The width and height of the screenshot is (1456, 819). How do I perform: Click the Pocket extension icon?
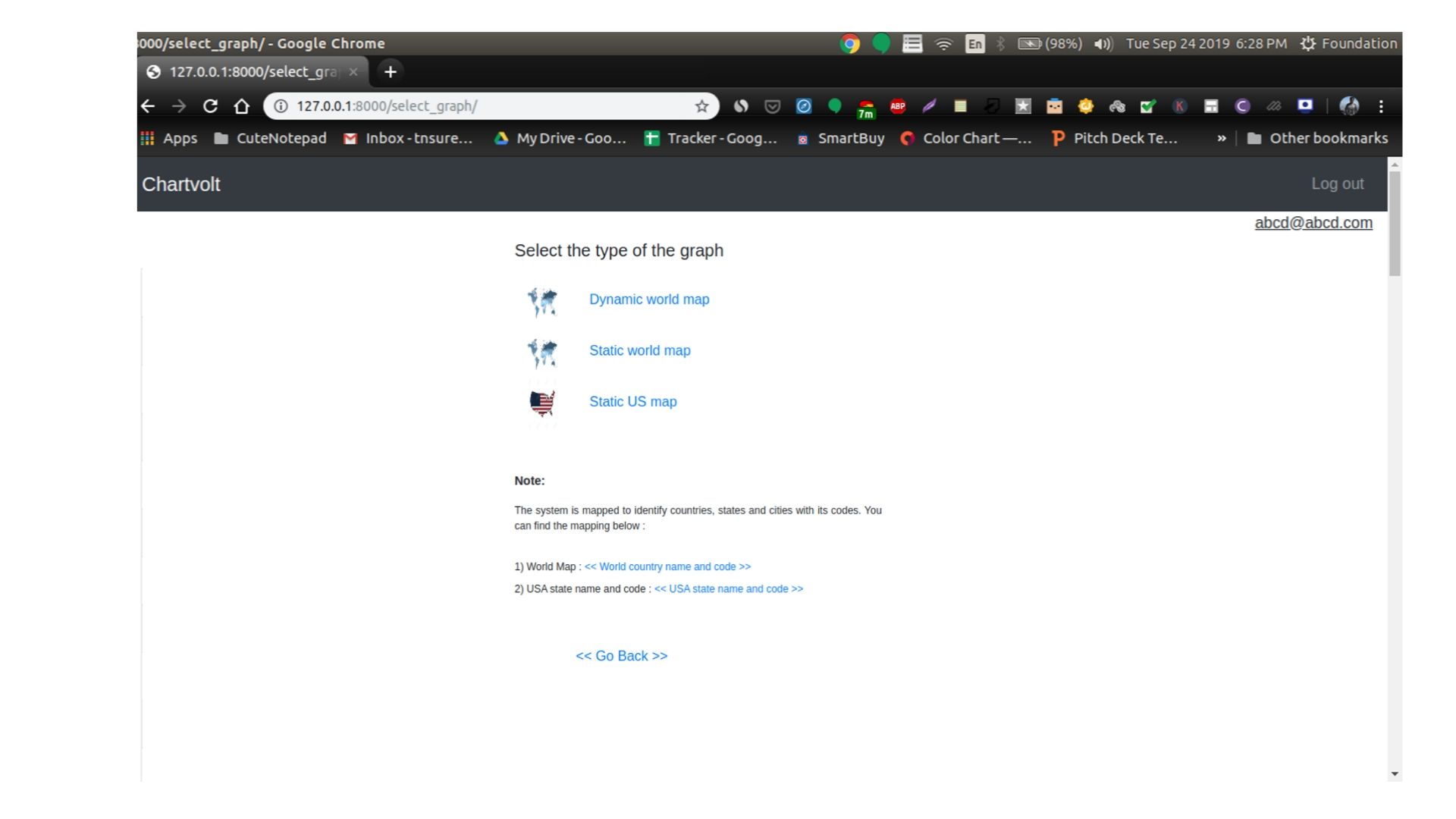pos(772,106)
